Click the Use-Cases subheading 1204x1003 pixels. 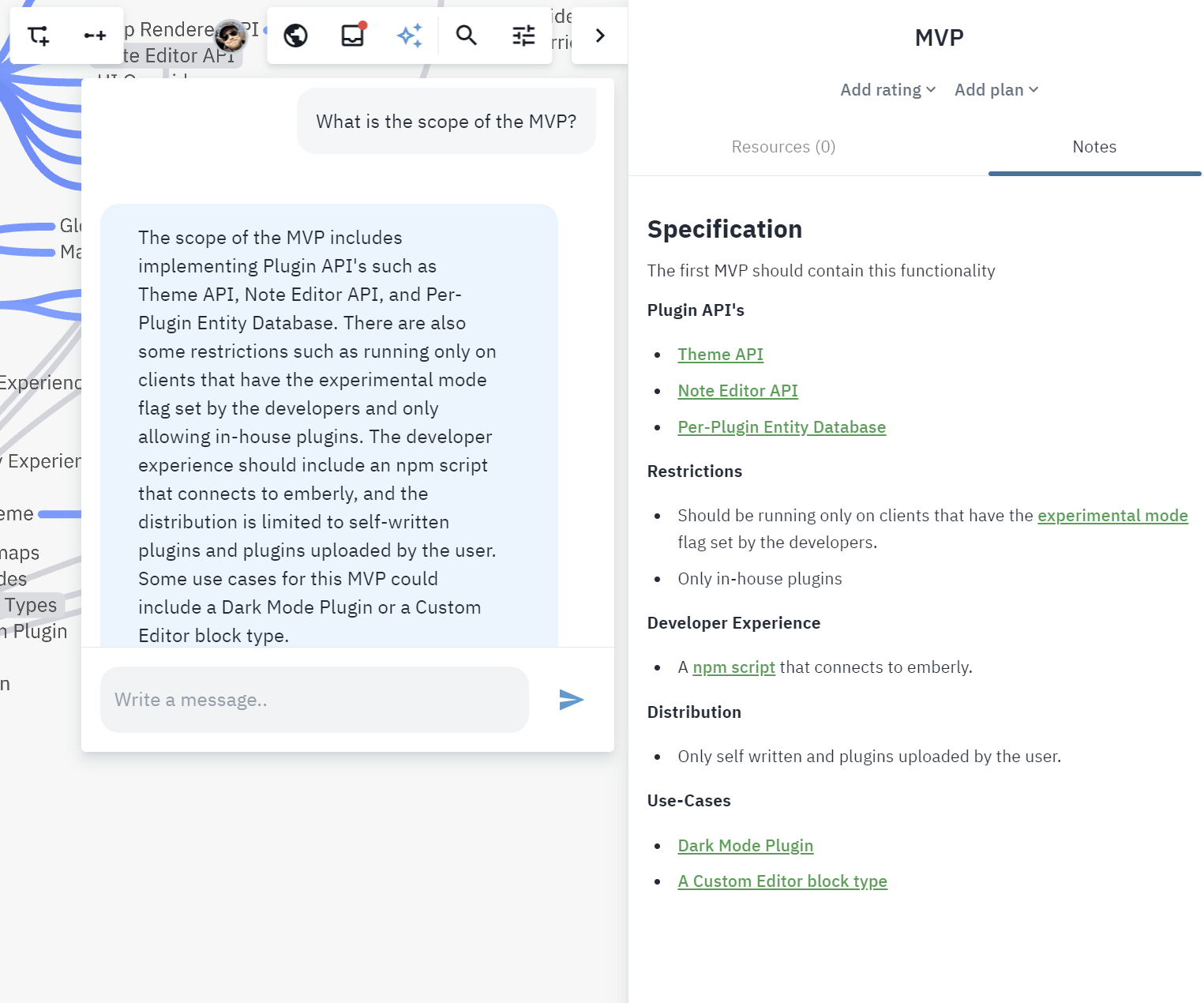click(x=689, y=801)
